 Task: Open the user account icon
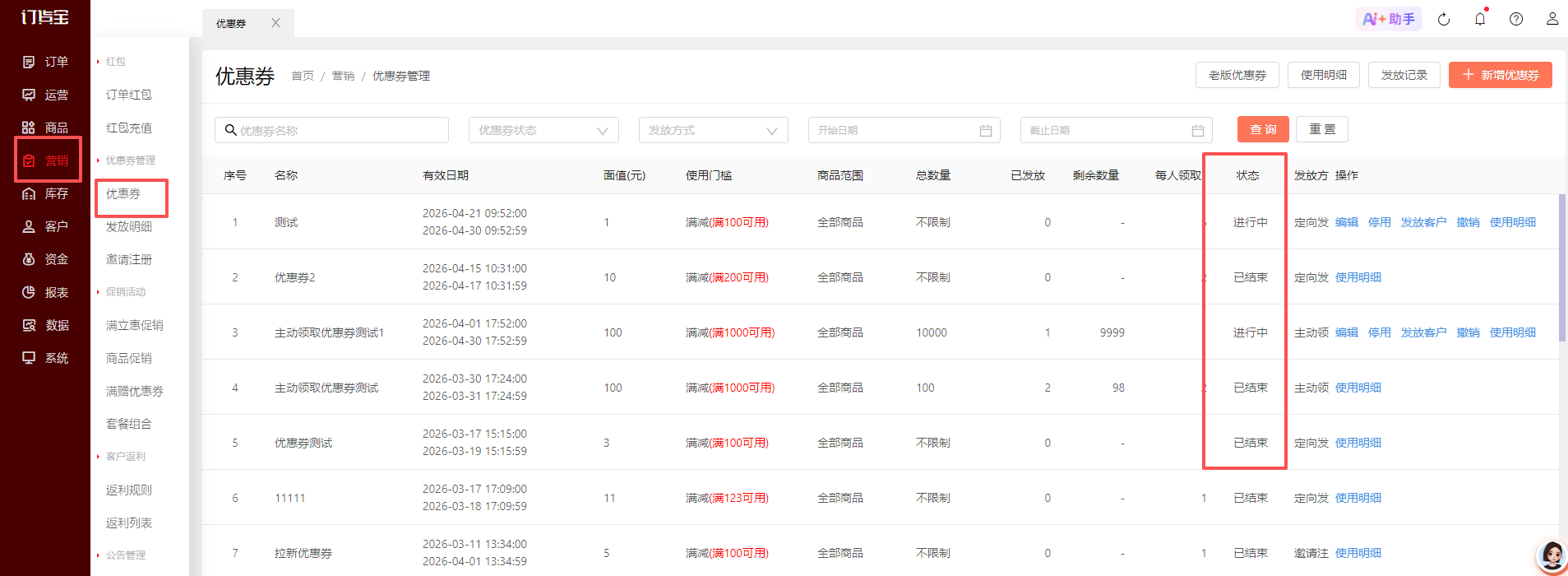tap(1552, 19)
